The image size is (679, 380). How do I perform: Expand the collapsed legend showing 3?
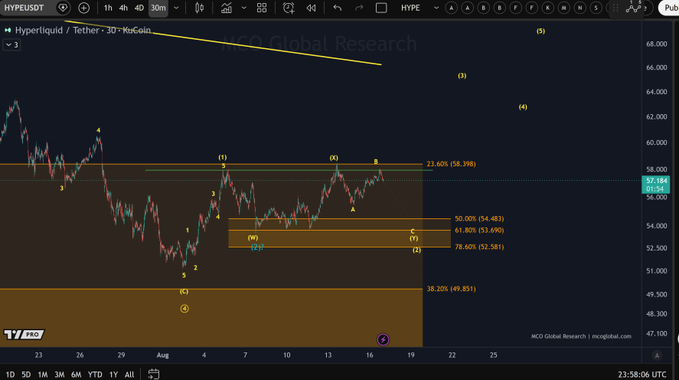click(11, 45)
